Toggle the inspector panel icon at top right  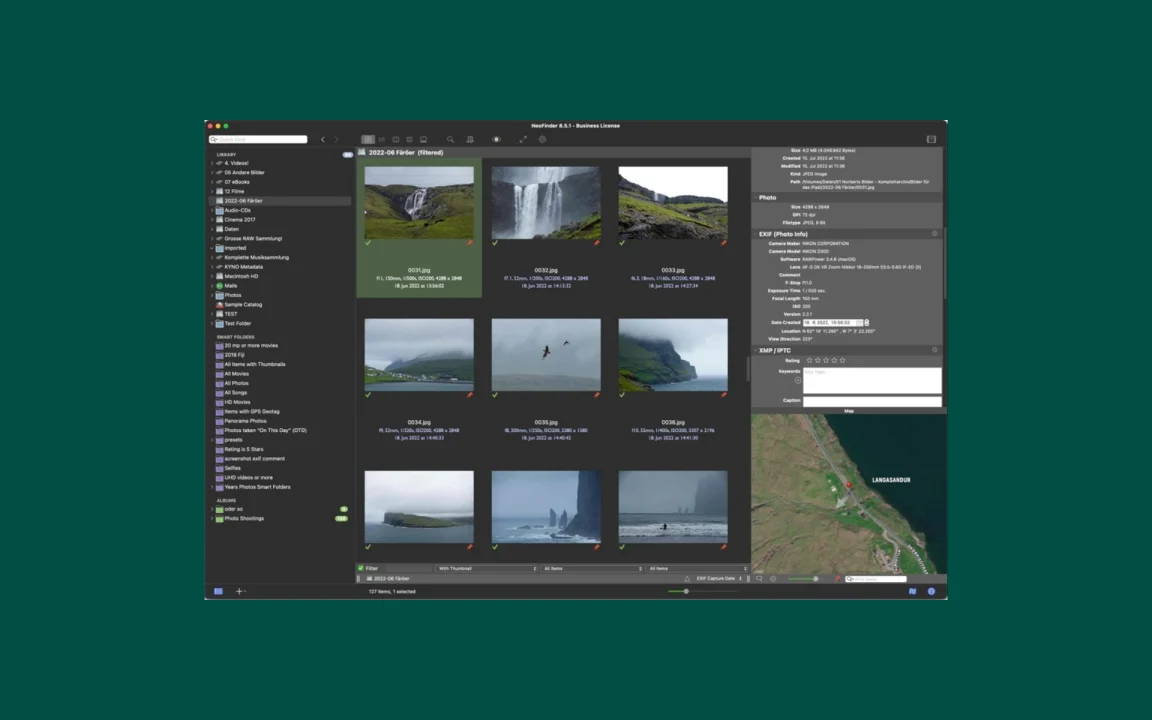932,140
